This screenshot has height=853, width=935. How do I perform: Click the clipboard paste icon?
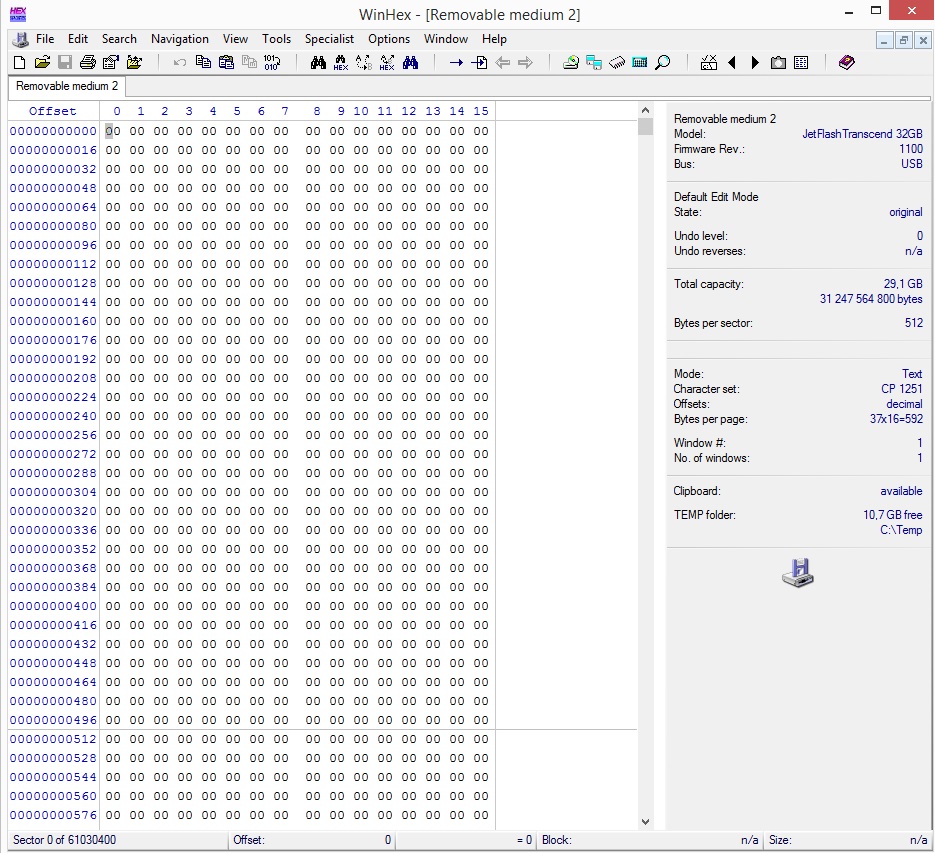tap(226, 63)
